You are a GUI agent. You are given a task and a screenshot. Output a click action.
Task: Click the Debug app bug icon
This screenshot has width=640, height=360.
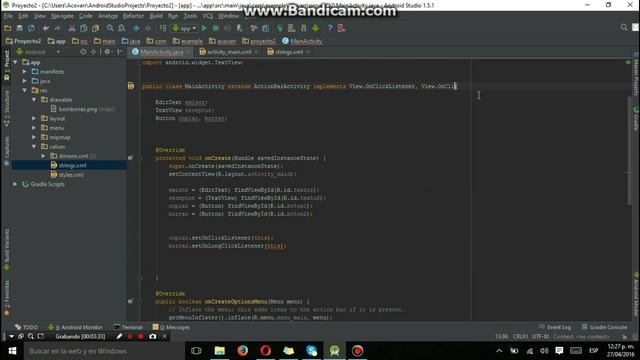pos(216,28)
